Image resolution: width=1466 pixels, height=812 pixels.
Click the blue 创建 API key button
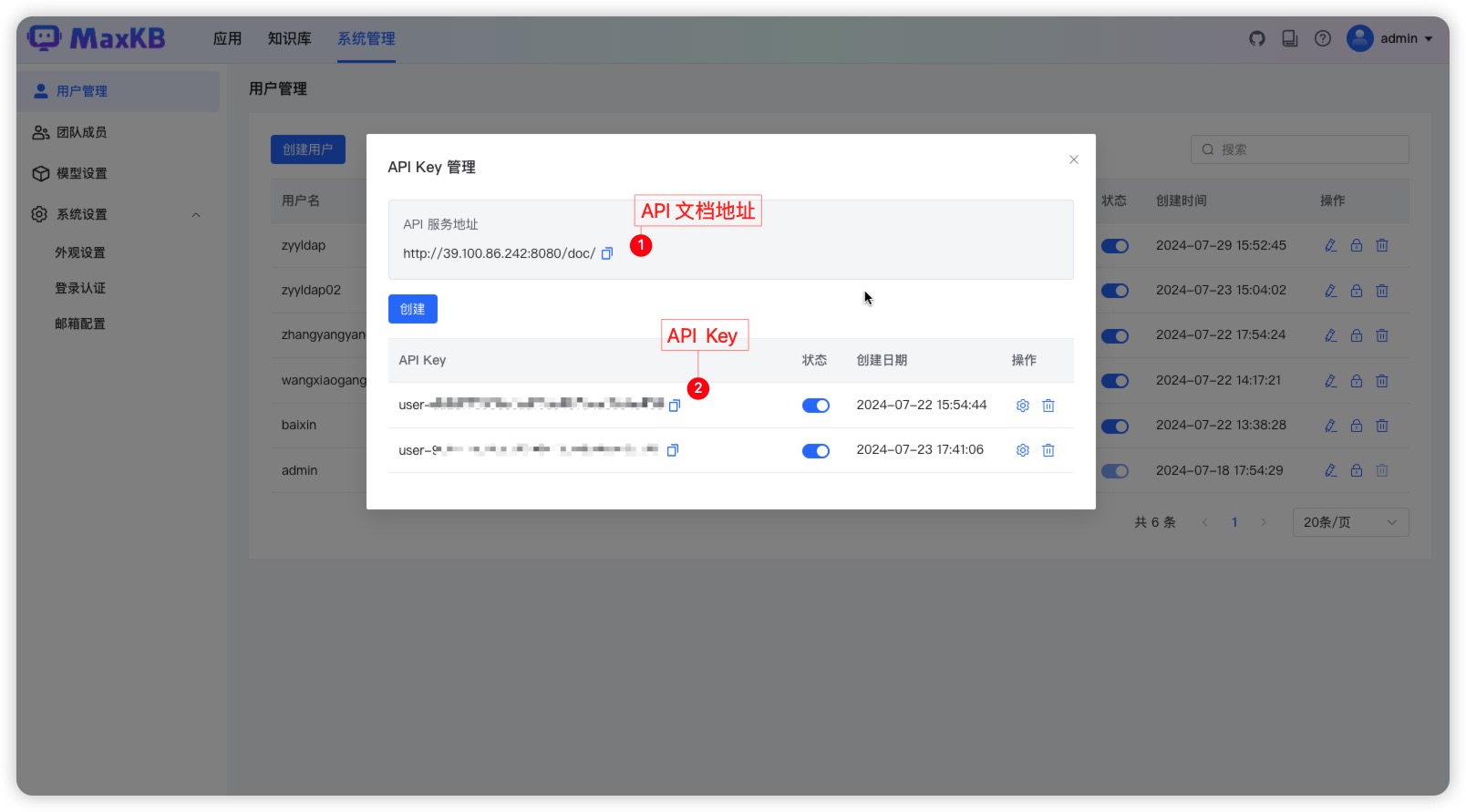413,309
